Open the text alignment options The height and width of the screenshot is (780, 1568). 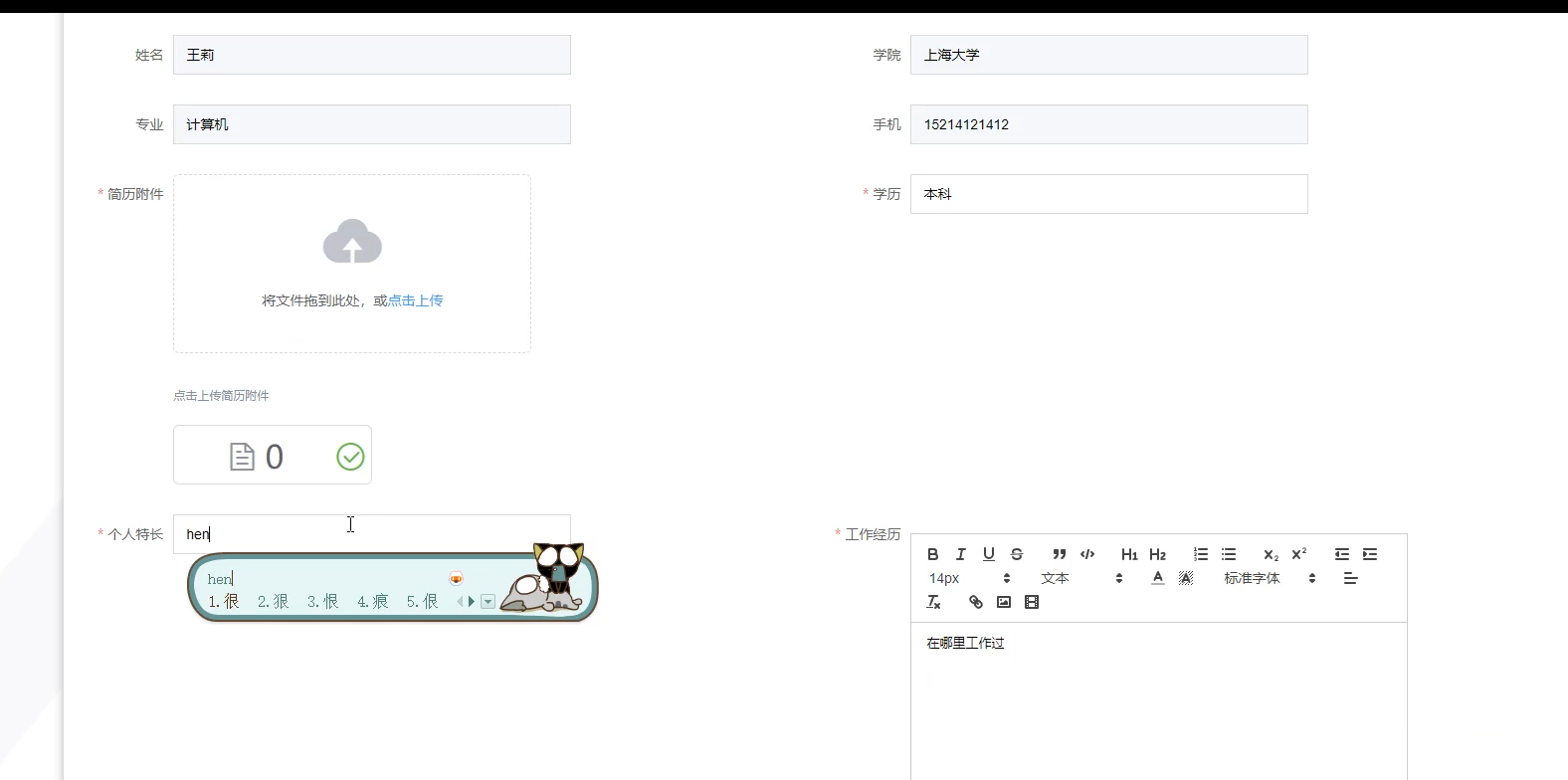pos(1350,578)
